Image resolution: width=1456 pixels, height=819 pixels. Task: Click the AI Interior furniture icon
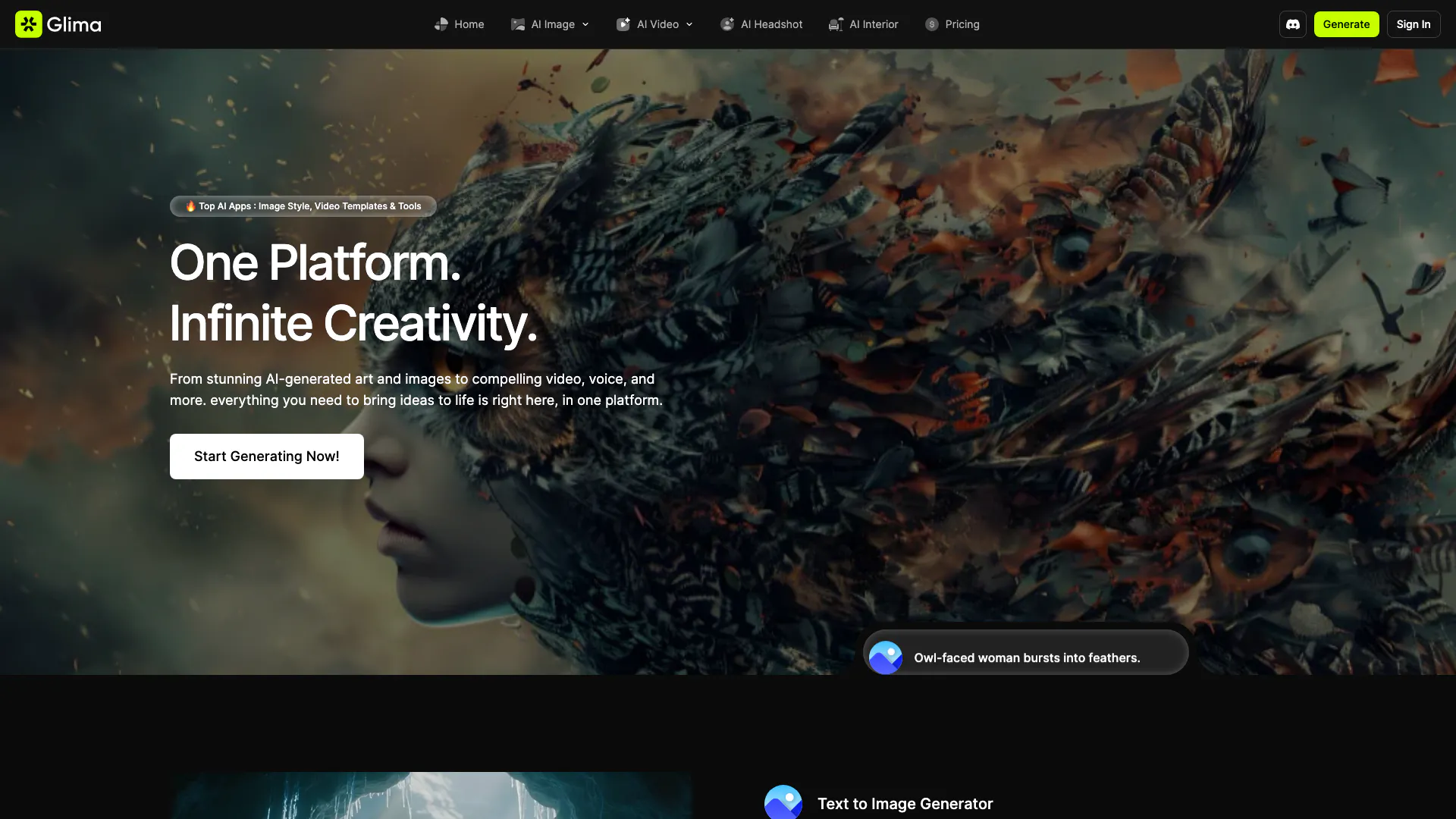836,24
